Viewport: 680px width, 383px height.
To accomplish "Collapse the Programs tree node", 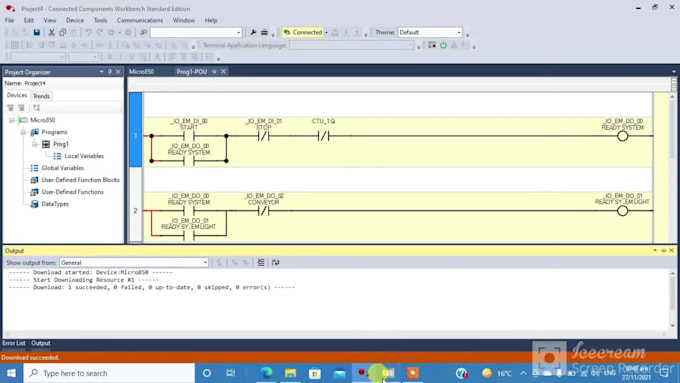I will point(23,132).
